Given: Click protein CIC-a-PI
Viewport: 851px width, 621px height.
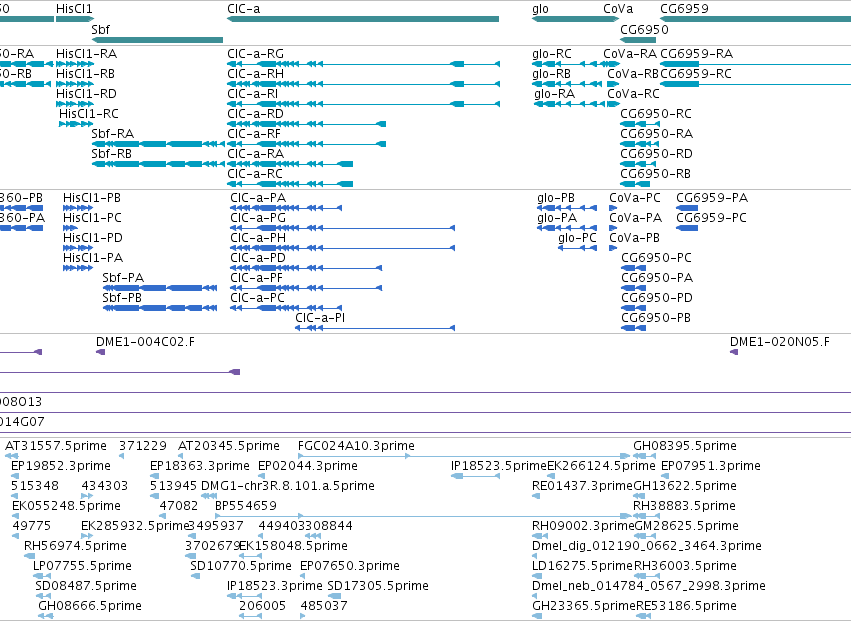Looking at the screenshot, I should click(x=375, y=328).
